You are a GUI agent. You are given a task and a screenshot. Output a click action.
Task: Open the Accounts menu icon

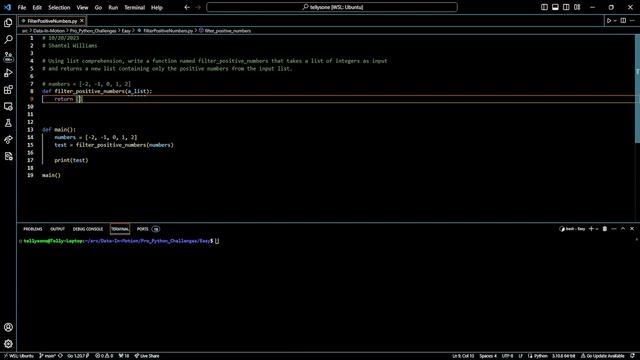[x=8, y=327]
